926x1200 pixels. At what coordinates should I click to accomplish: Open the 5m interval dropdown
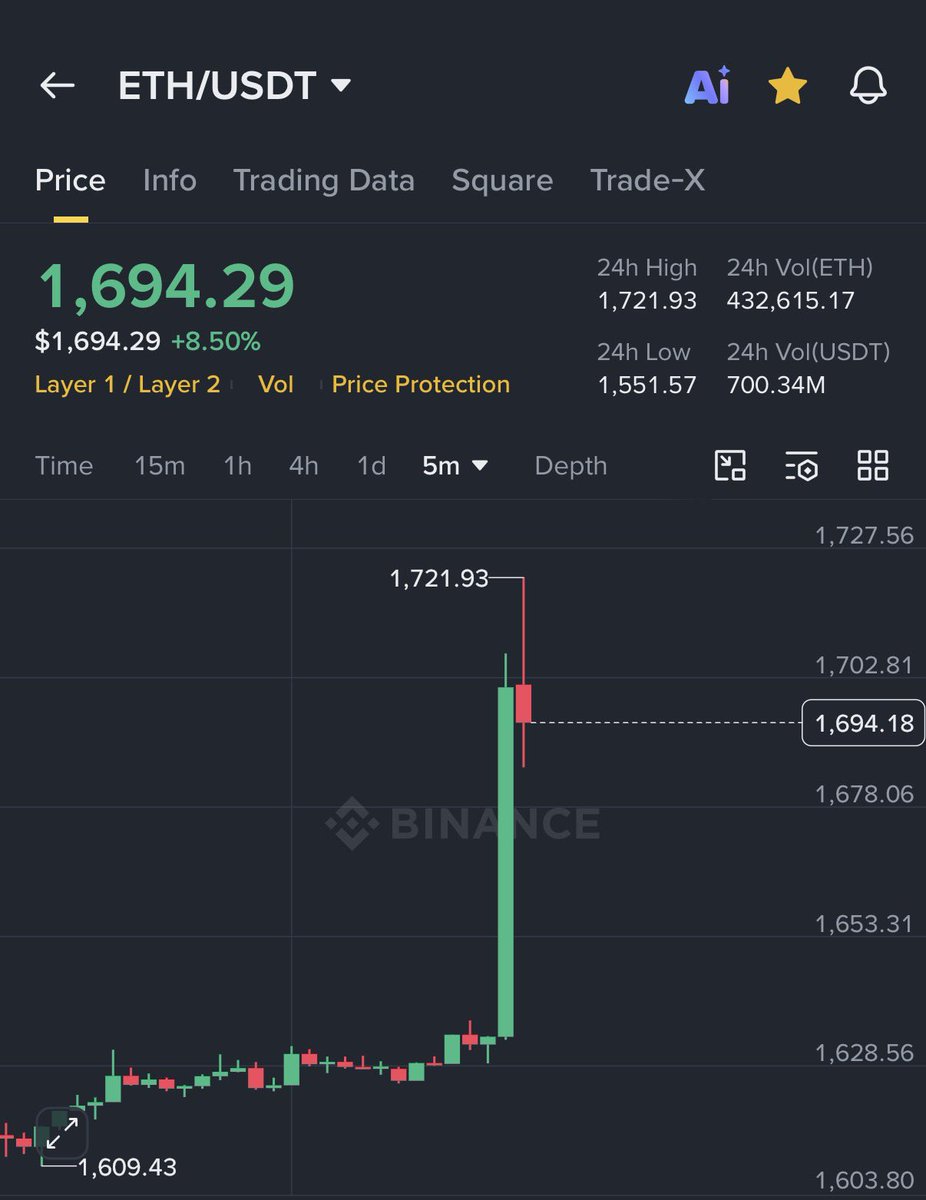(x=455, y=466)
